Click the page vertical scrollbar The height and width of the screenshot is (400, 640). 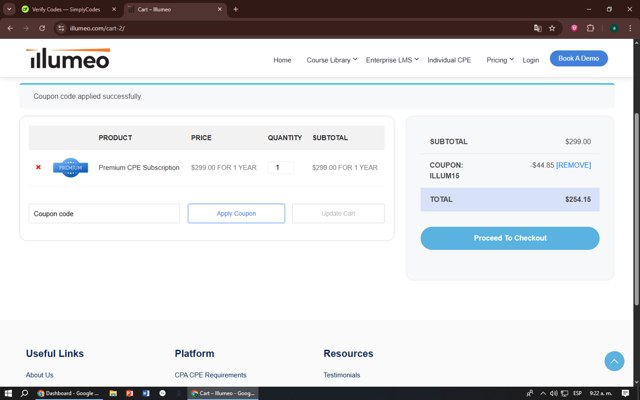[636, 208]
